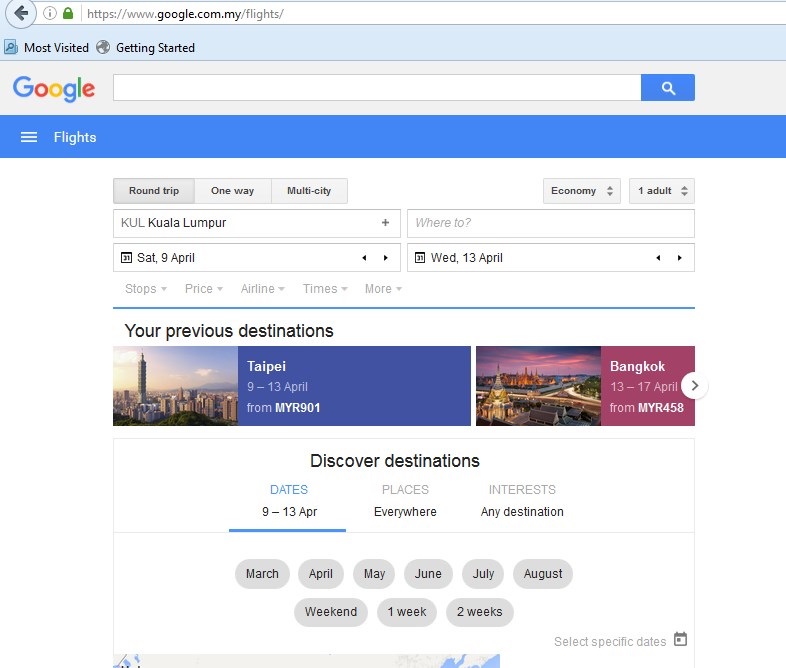Expand the Times filter dropdown
Screen dimensions: 786x668
click(x=325, y=289)
